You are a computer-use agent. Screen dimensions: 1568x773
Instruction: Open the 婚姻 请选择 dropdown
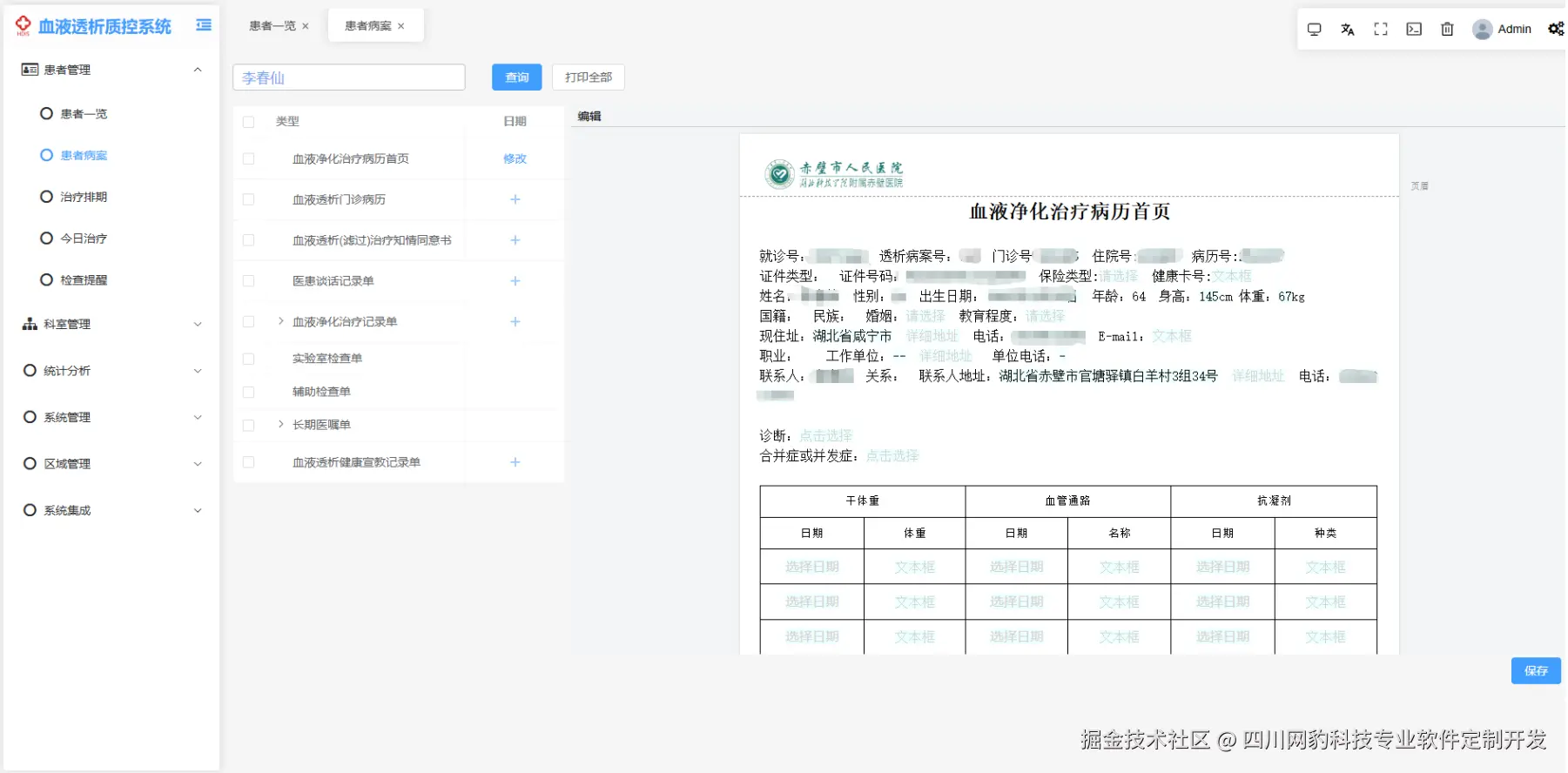(x=925, y=316)
